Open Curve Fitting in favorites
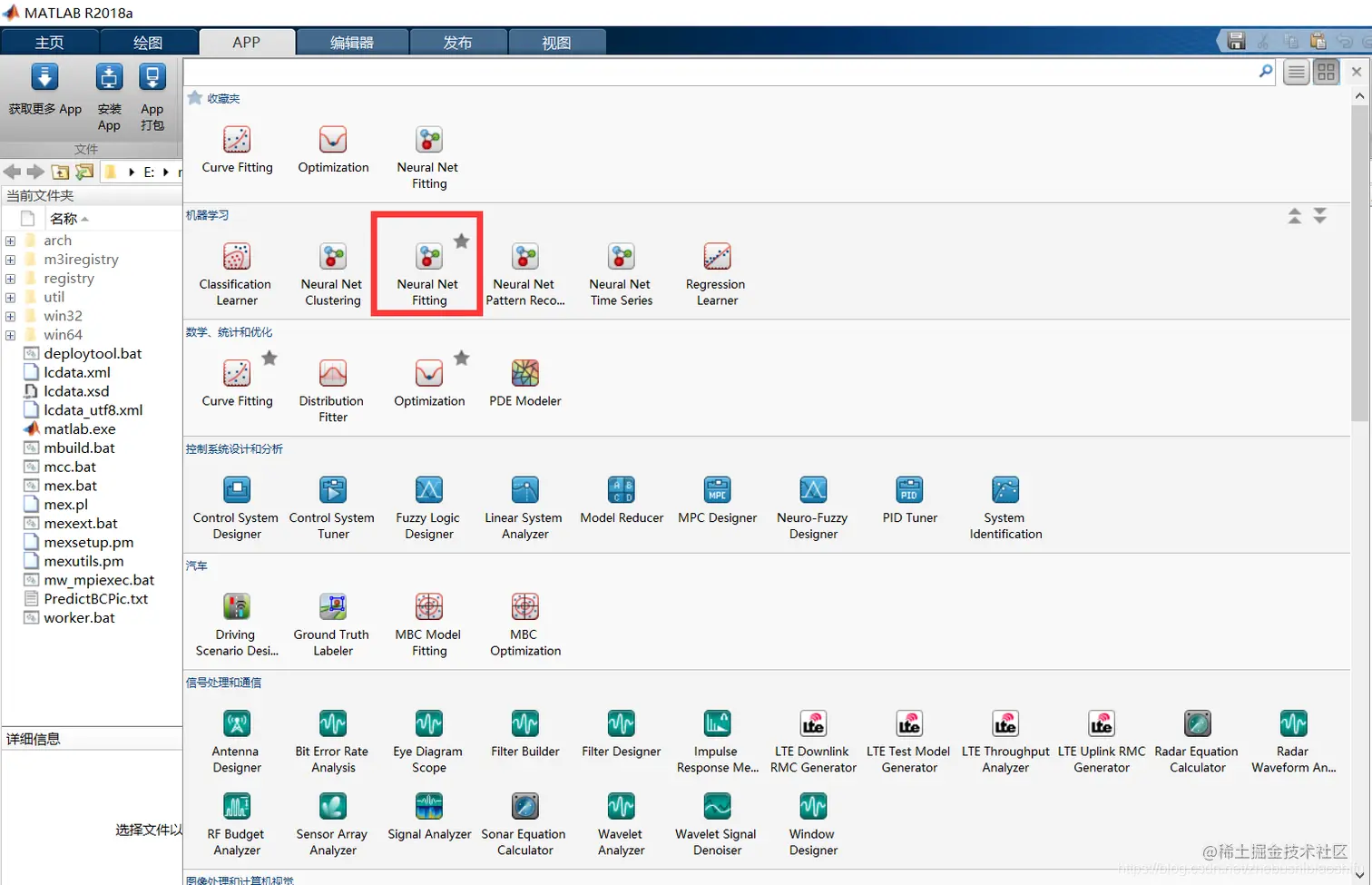1372x885 pixels. [237, 150]
